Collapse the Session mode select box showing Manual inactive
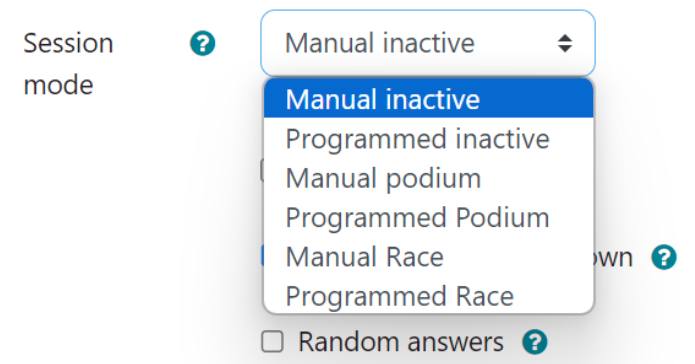Viewport: 695px width, 364px height. 428,43
